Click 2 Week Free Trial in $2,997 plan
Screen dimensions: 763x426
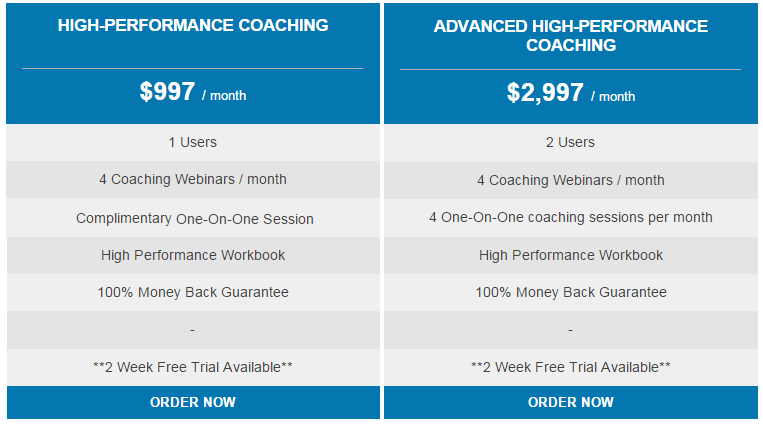tap(571, 367)
